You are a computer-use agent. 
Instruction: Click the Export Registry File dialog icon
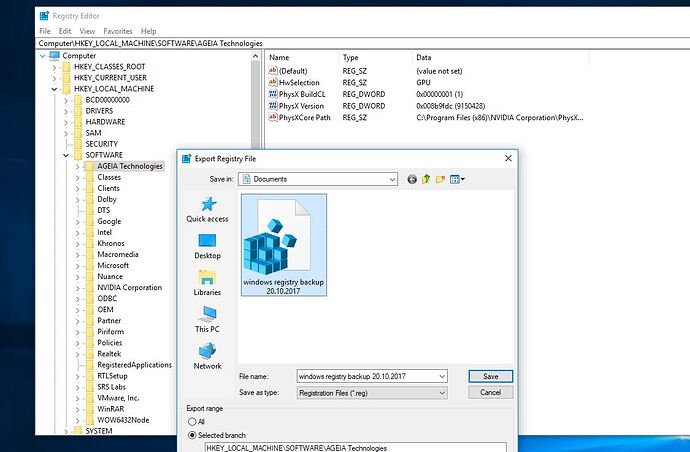pyautogui.click(x=187, y=158)
